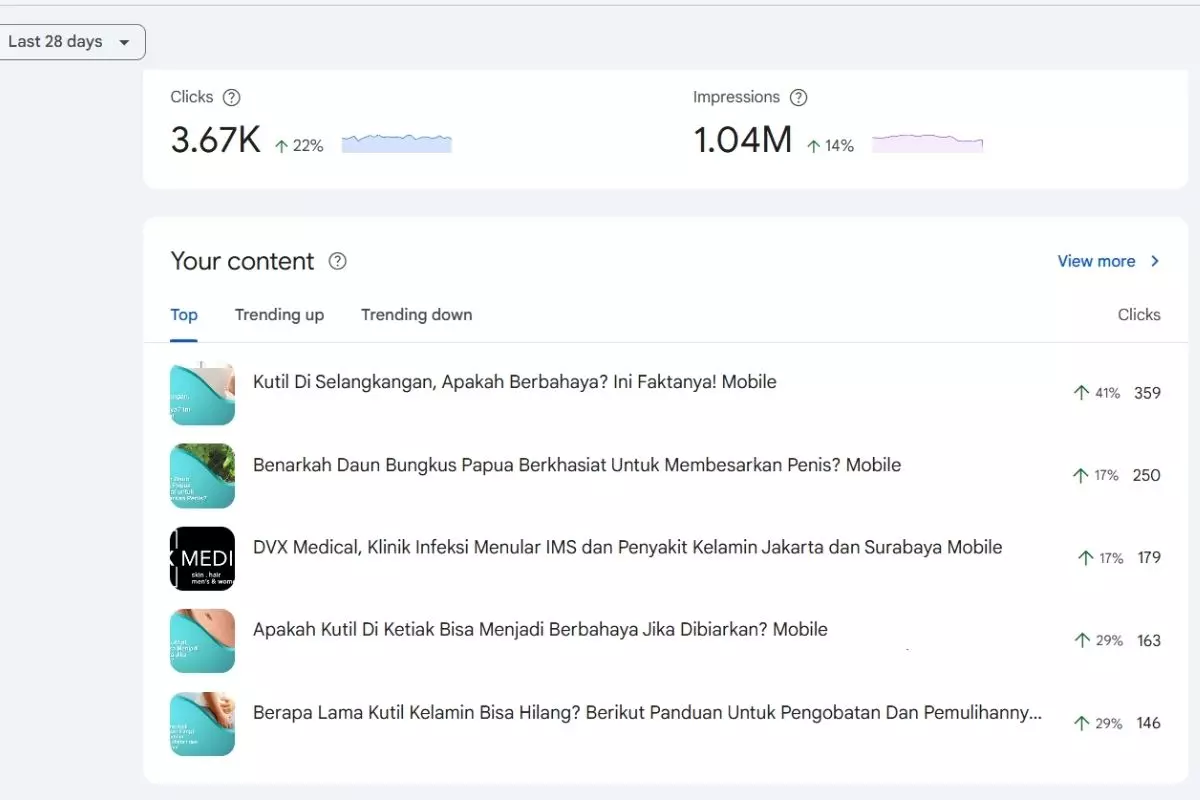The width and height of the screenshot is (1200, 800).
Task: Click the help icon next to Clicks
Action: (232, 97)
